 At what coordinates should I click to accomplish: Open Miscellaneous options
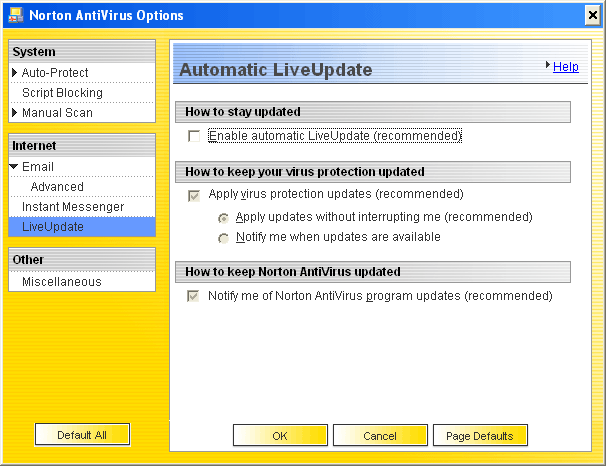[62, 282]
